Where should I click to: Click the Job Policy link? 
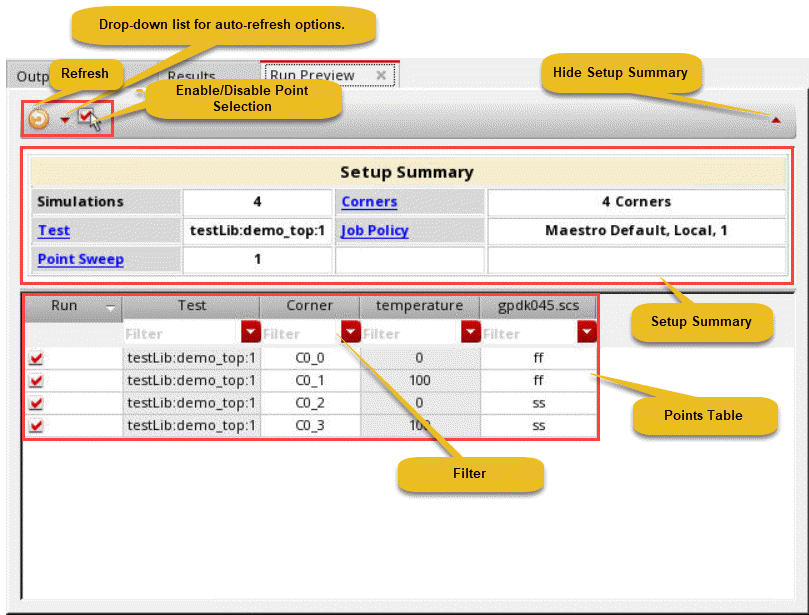pos(375,231)
